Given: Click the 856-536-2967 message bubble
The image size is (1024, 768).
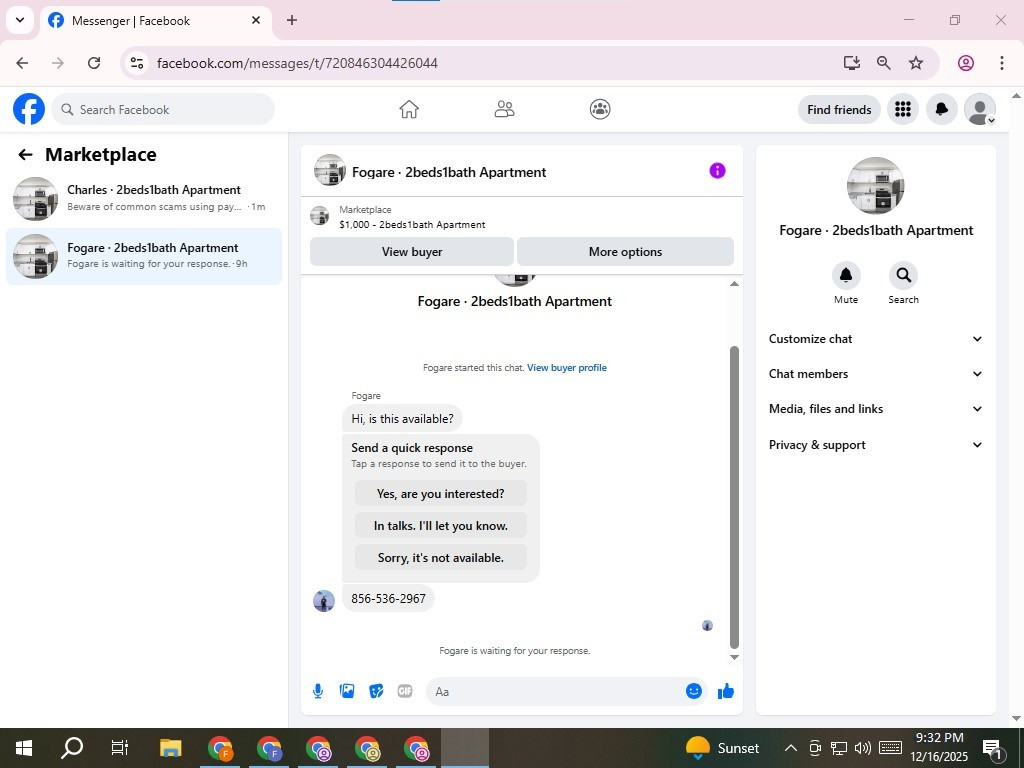Looking at the screenshot, I should point(388,598).
